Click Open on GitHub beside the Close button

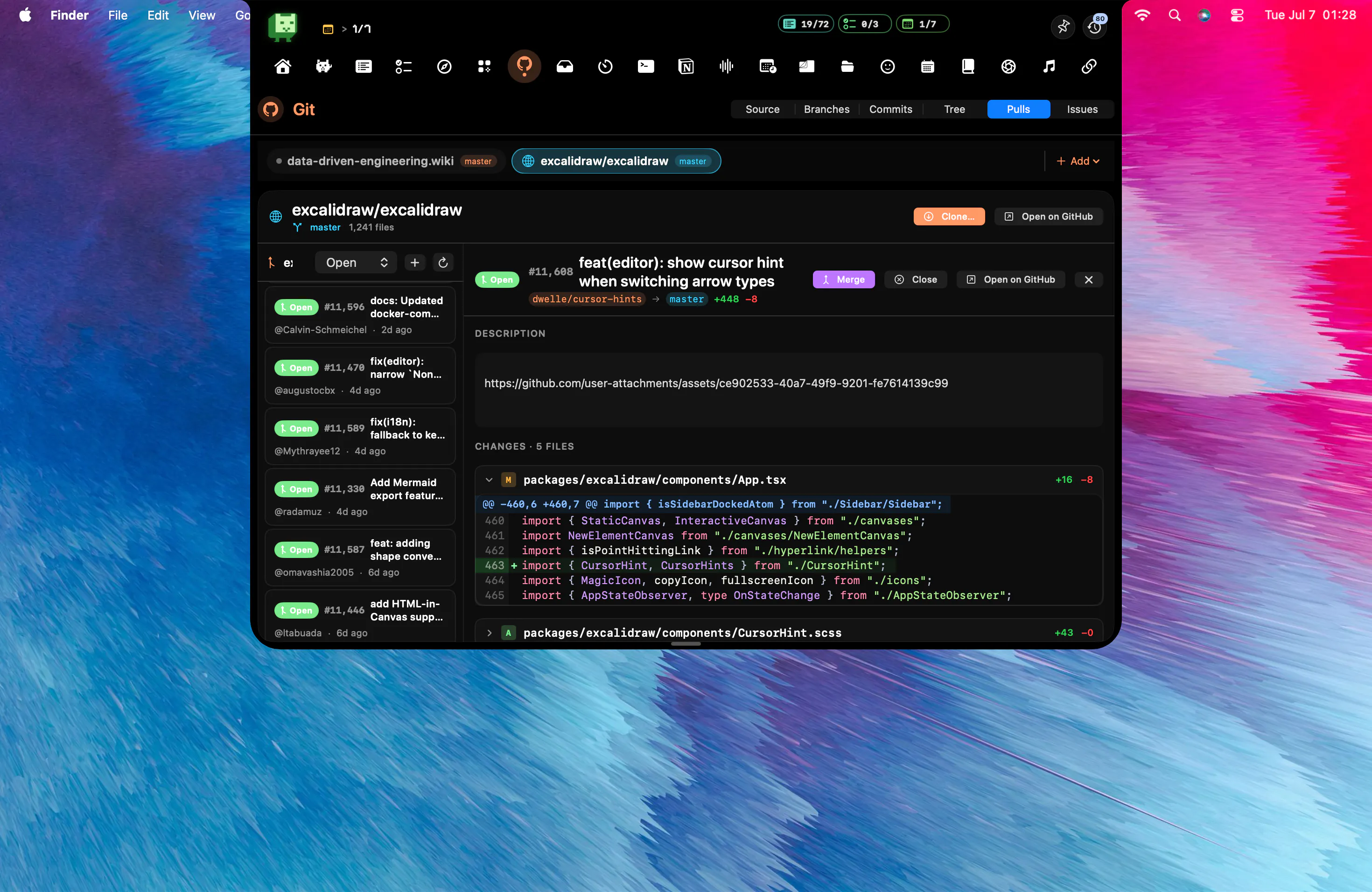click(1010, 279)
